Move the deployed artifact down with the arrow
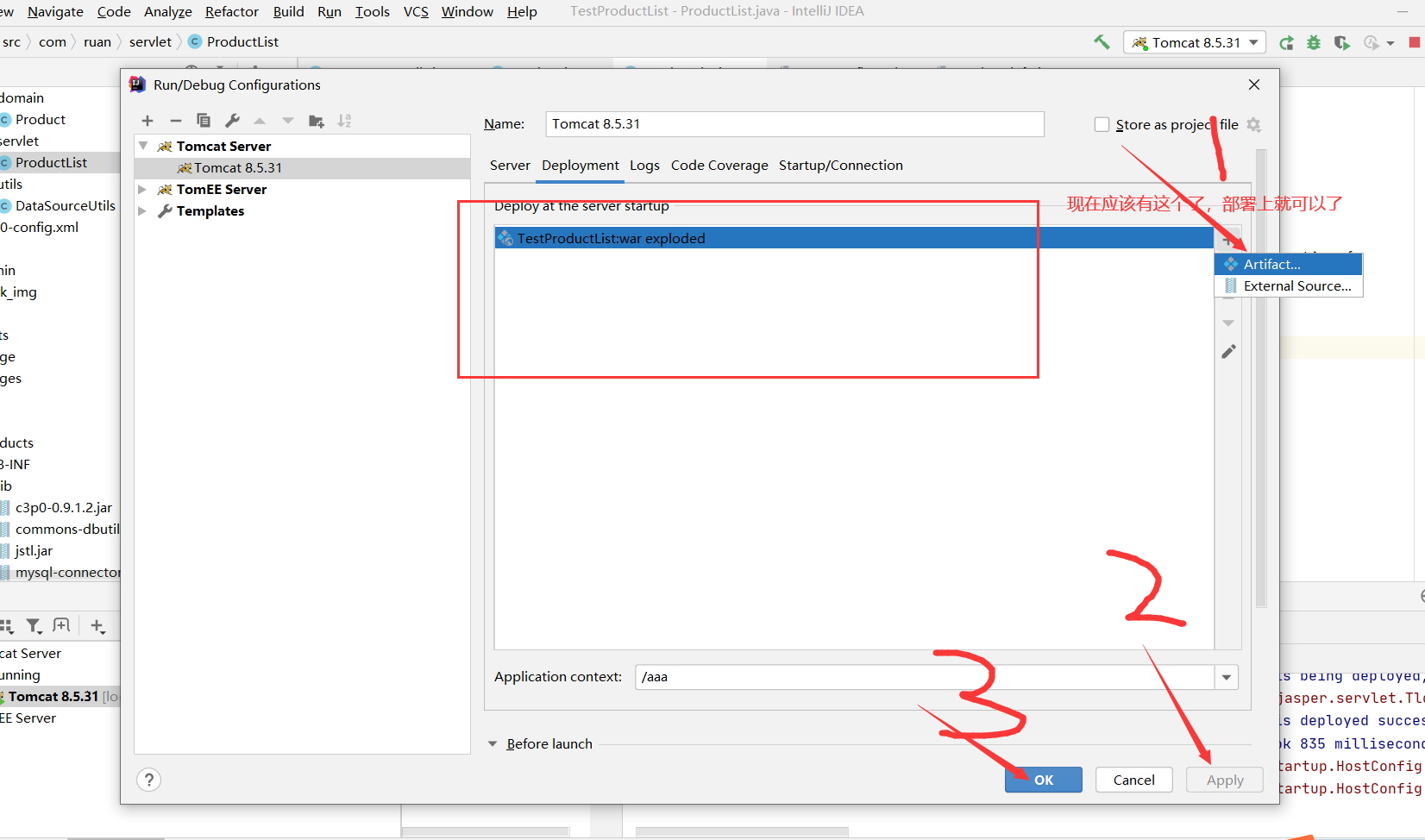 pos(1228,323)
